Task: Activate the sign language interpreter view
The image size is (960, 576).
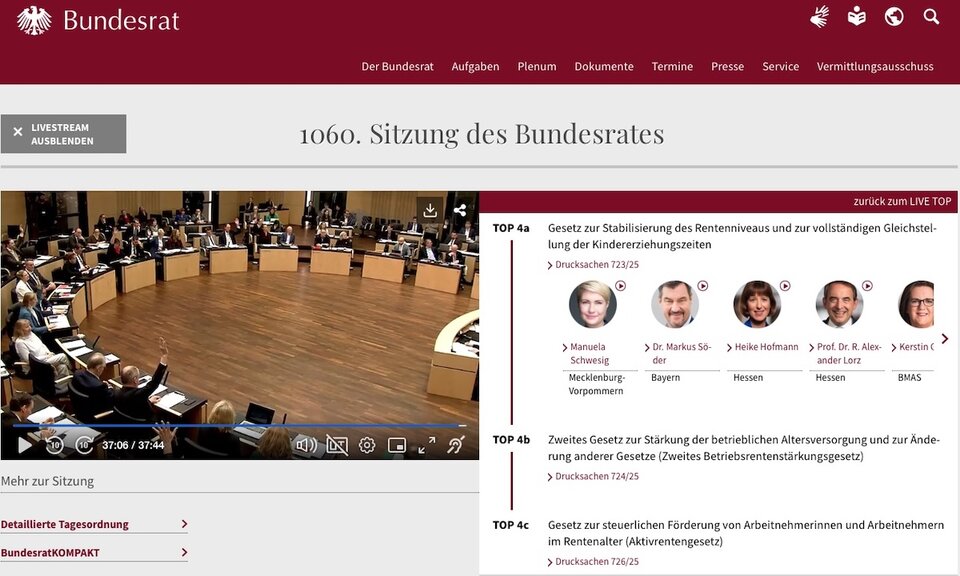Action: 456,444
